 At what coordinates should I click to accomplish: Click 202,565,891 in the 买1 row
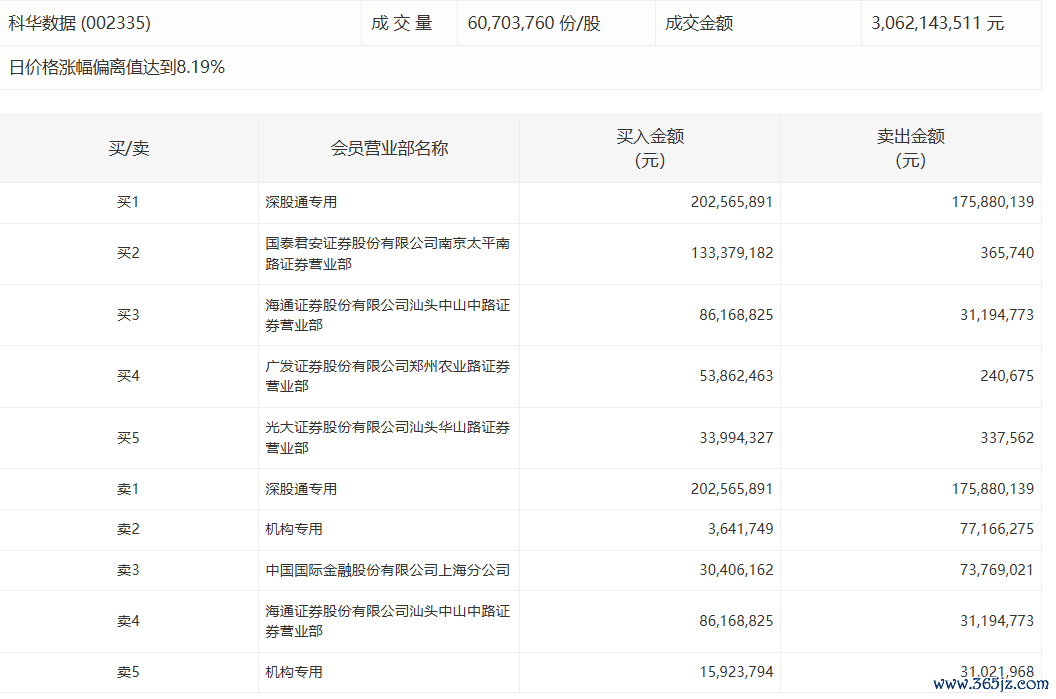pos(731,202)
